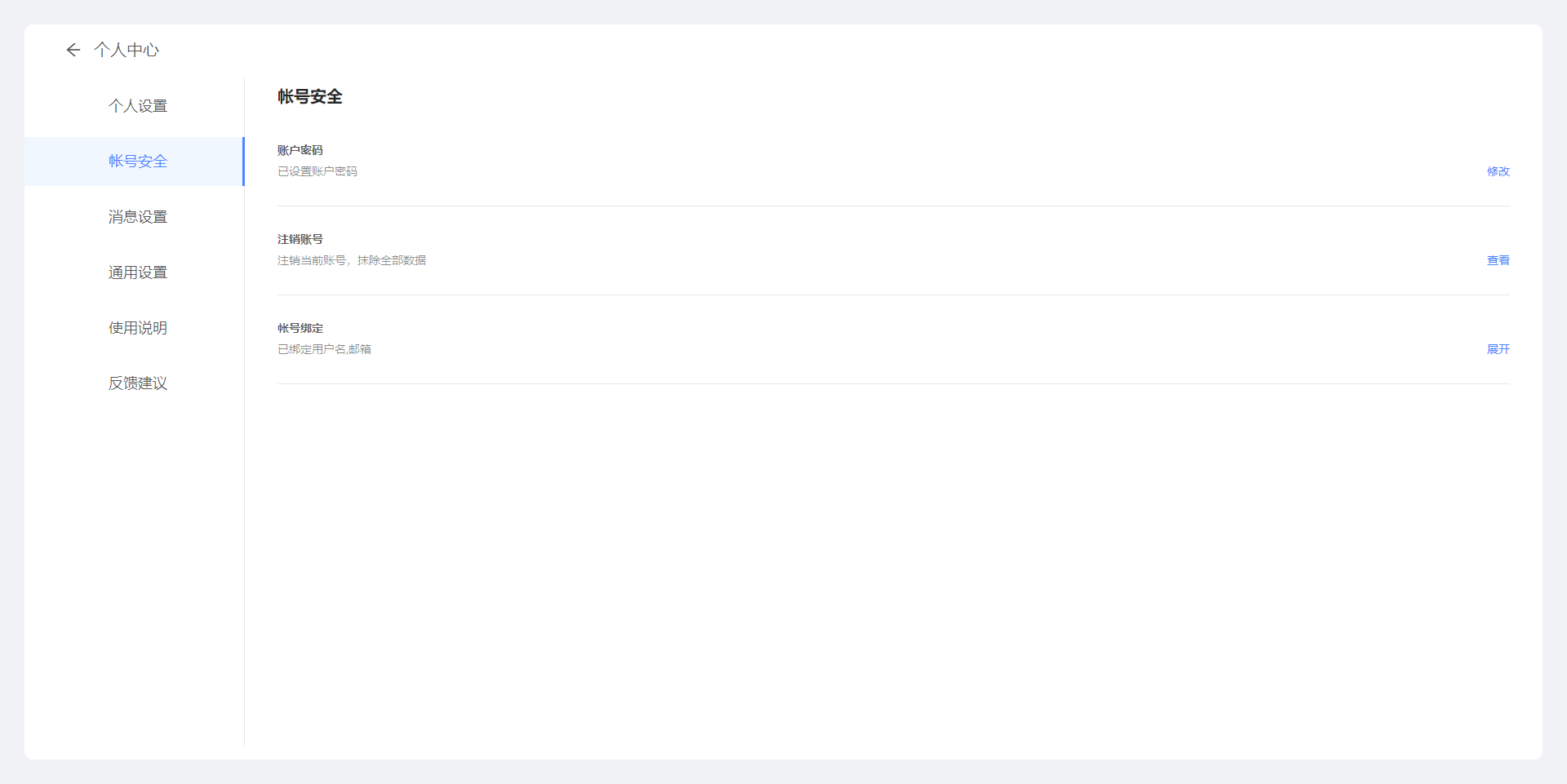Click the 注销账号 section label
1567x784 pixels.
[300, 239]
